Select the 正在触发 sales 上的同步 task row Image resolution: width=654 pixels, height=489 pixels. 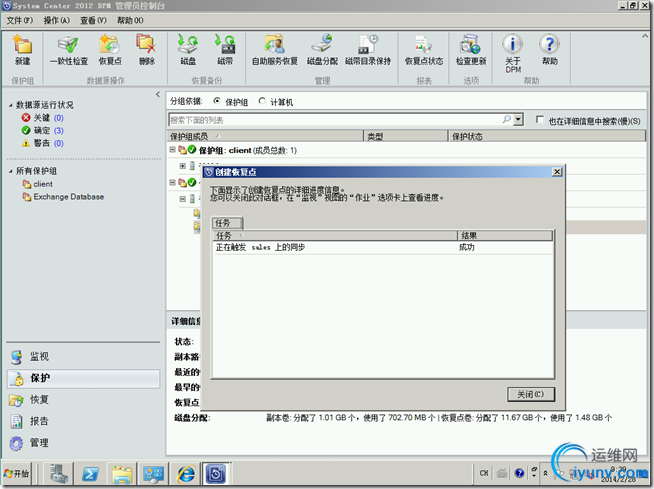tap(383, 247)
